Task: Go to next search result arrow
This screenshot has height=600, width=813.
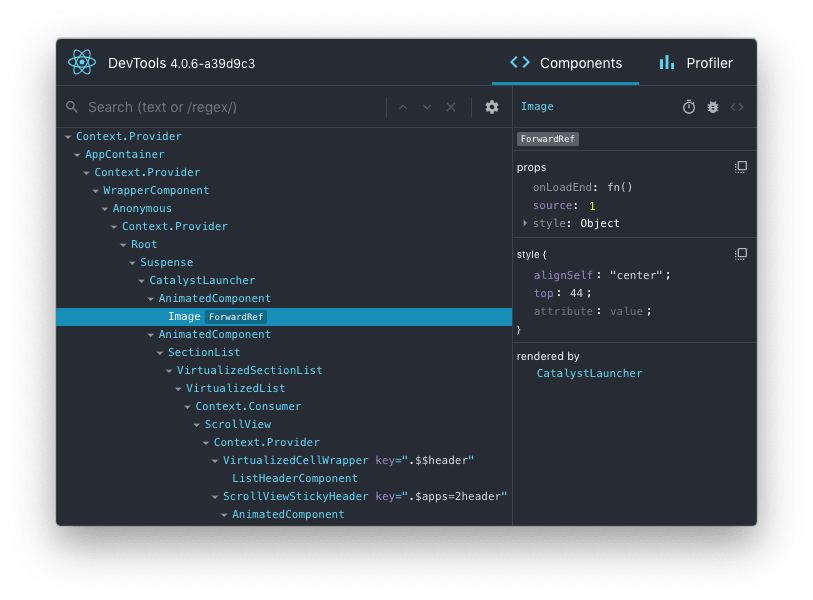Action: 427,107
